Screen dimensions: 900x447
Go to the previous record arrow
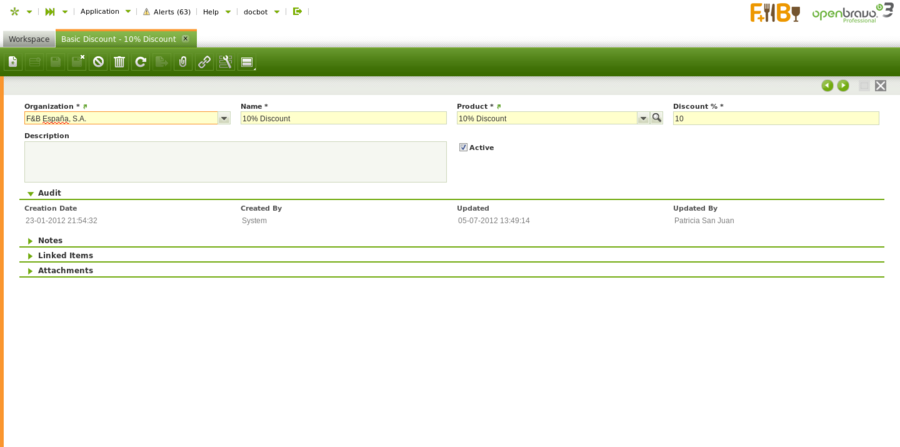coord(827,86)
